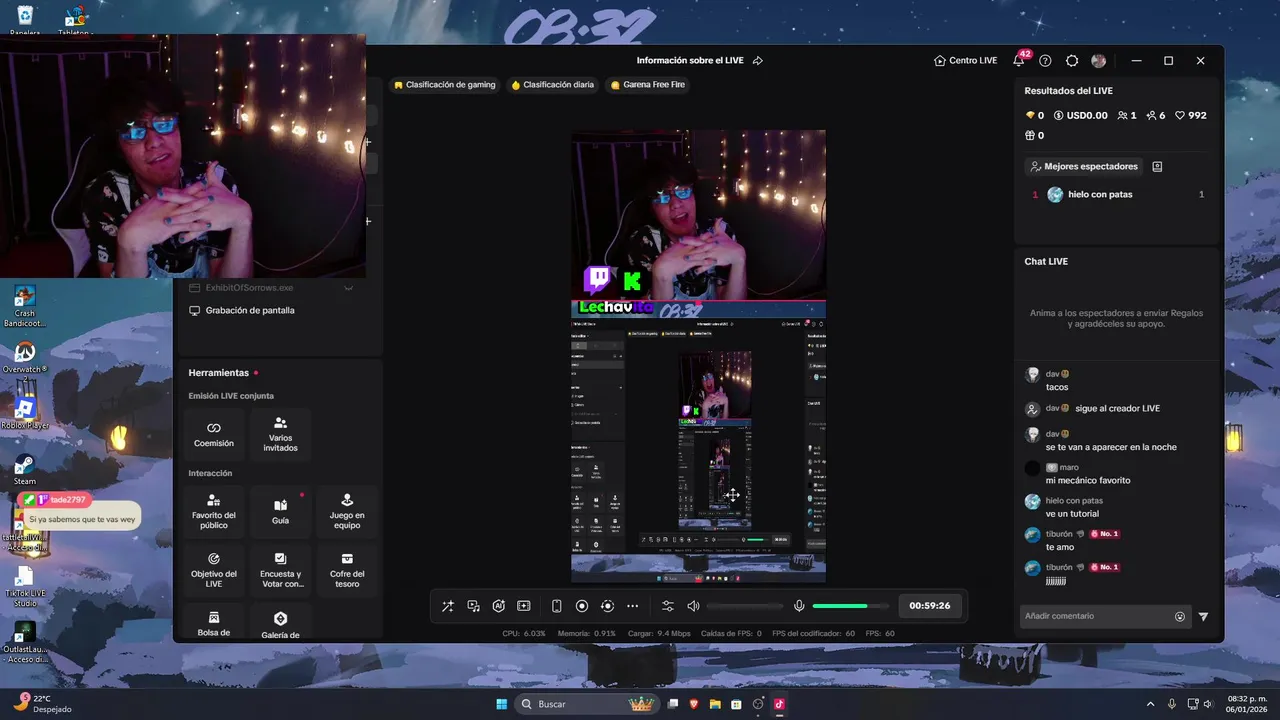Open the three-dots more options menu
This screenshot has width=1280, height=720.
632,606
